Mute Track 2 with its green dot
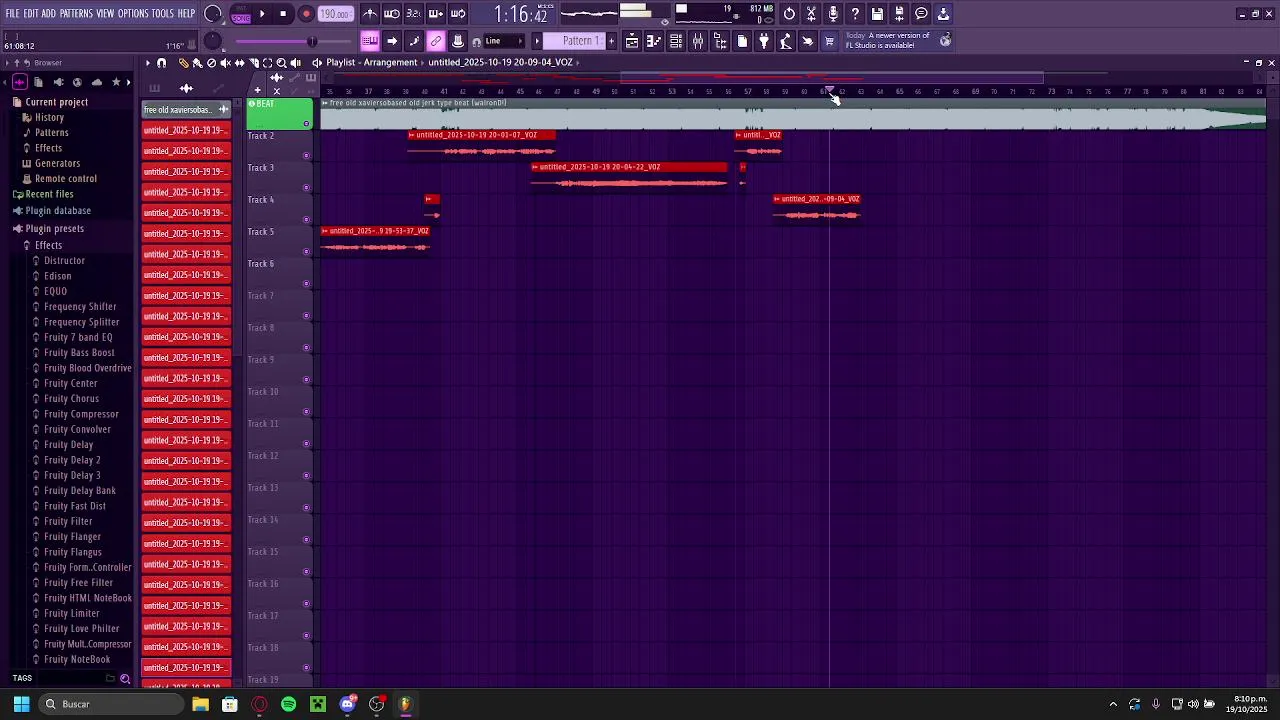The width and height of the screenshot is (1280, 720). pyautogui.click(x=306, y=155)
